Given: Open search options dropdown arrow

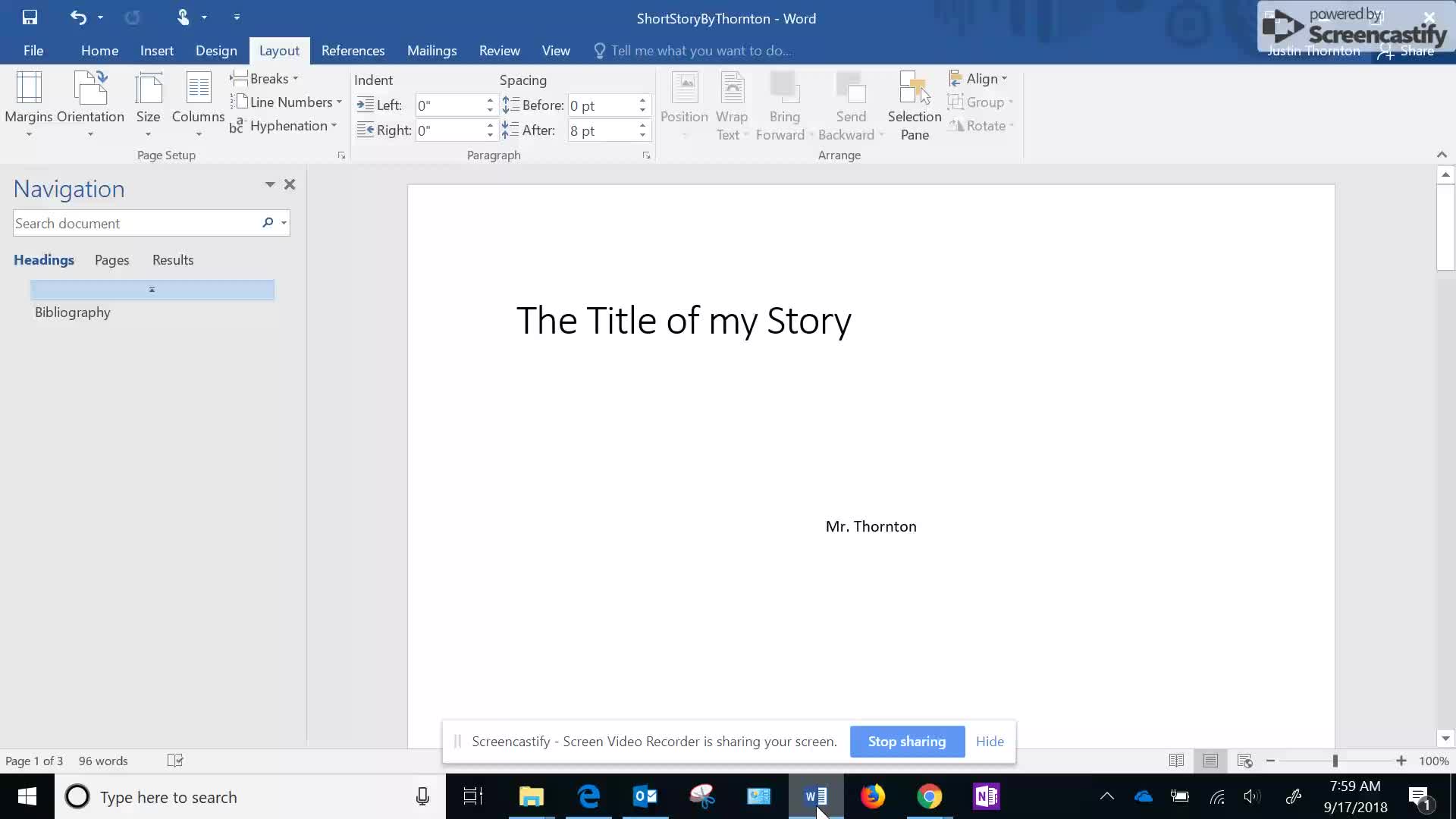Looking at the screenshot, I should coord(284,223).
